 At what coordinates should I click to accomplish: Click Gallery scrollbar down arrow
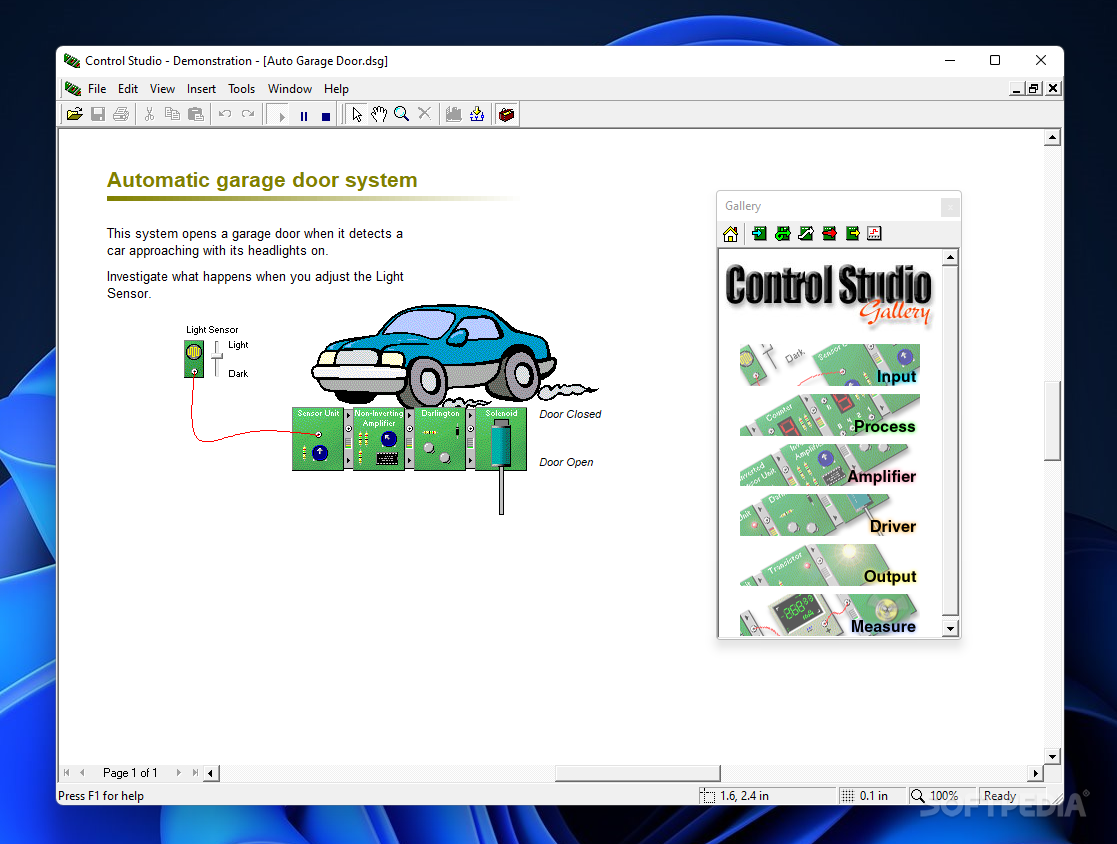click(950, 628)
